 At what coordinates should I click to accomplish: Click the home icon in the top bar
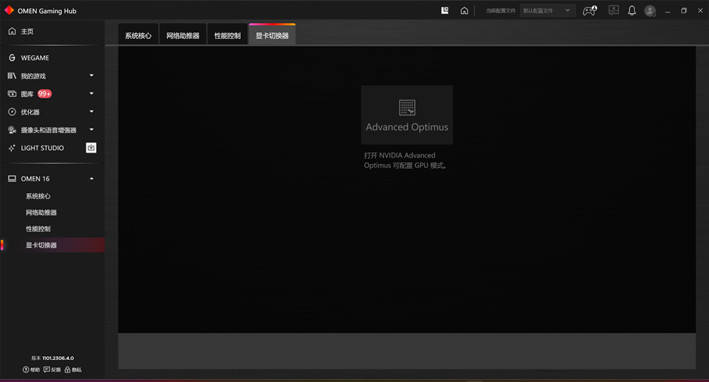click(x=464, y=10)
